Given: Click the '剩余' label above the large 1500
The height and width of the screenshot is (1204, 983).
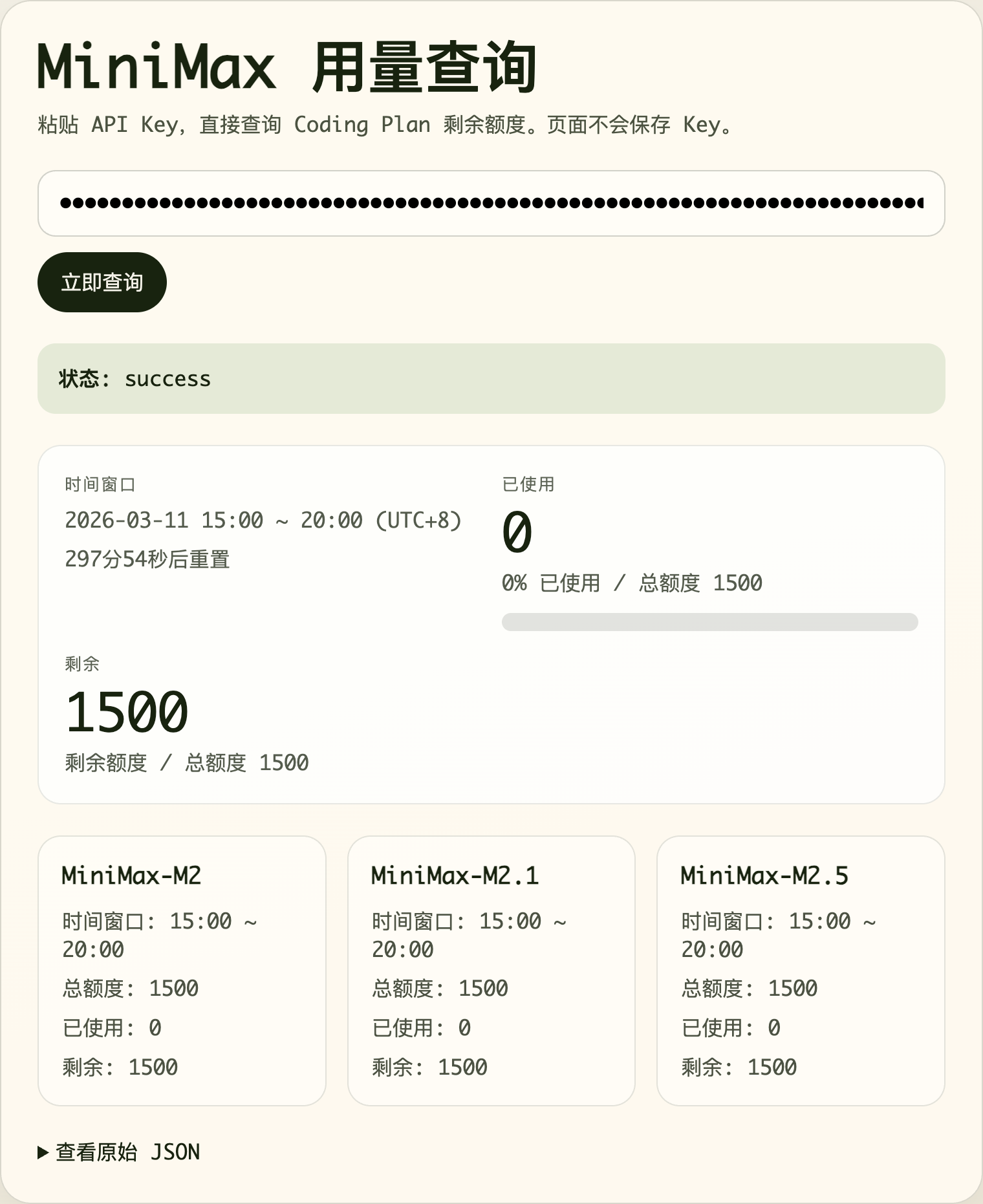Looking at the screenshot, I should click(x=82, y=663).
